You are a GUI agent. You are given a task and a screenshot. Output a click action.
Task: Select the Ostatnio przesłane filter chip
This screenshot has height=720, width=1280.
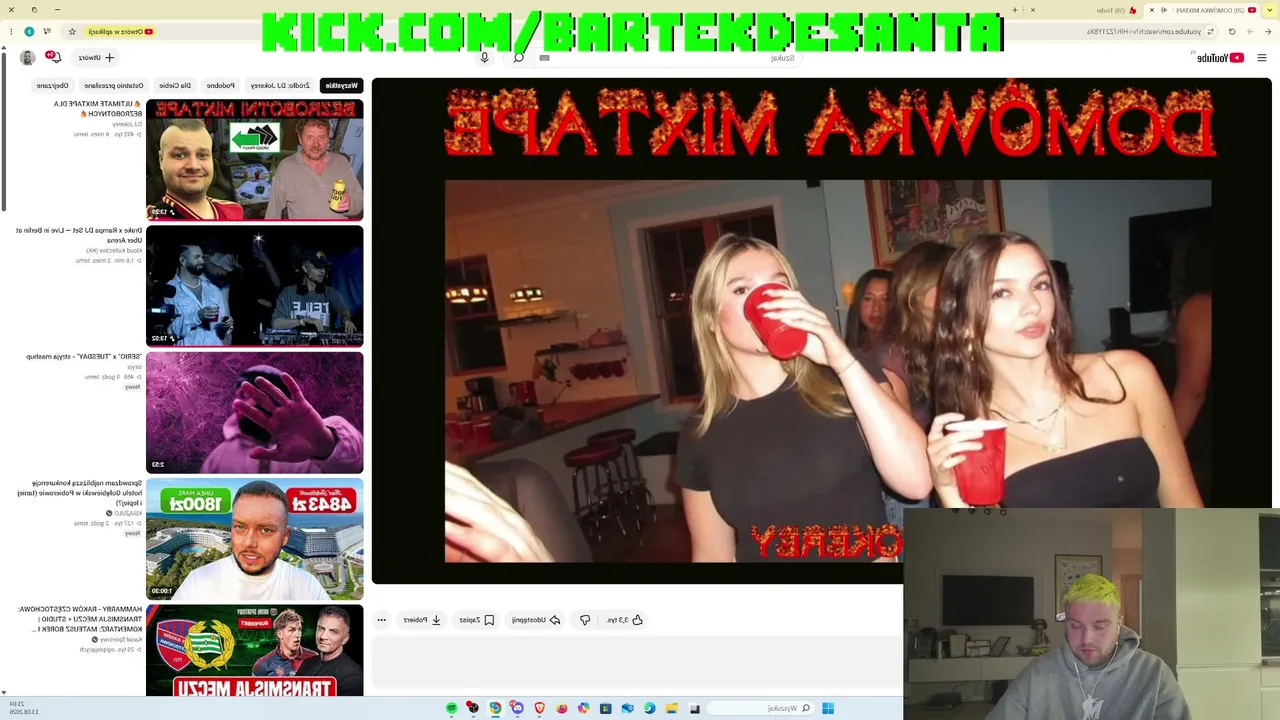coord(113,86)
